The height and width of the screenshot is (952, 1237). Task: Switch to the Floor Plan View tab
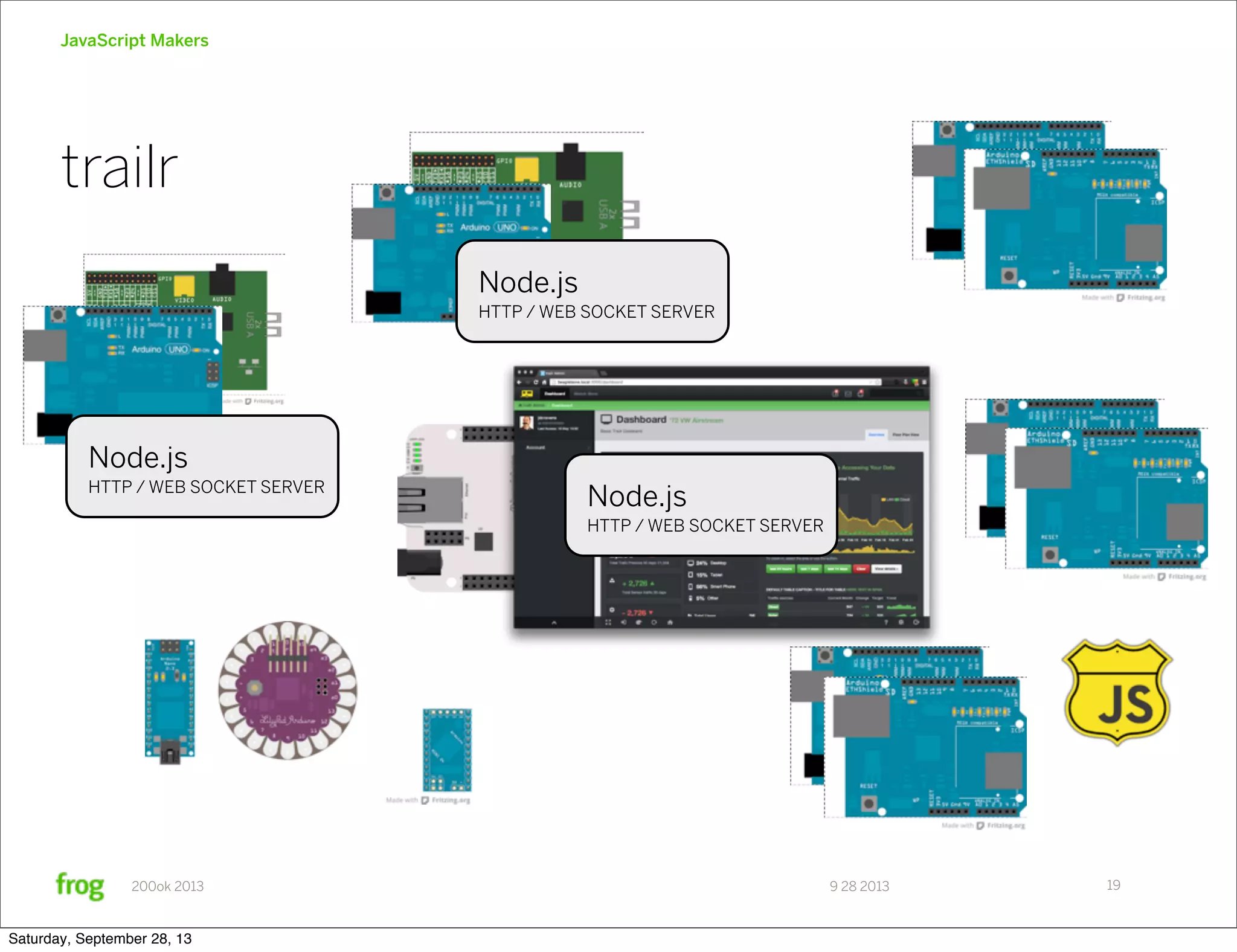(905, 434)
